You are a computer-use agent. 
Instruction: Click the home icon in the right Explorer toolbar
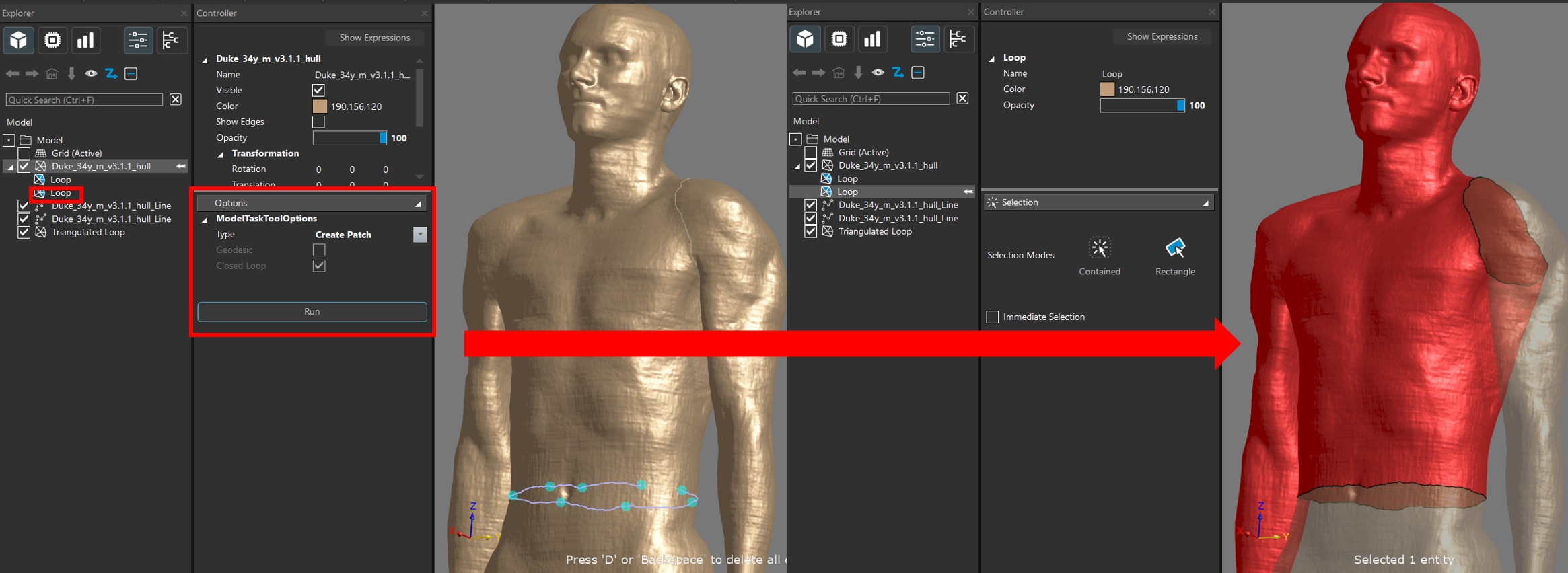[839, 72]
